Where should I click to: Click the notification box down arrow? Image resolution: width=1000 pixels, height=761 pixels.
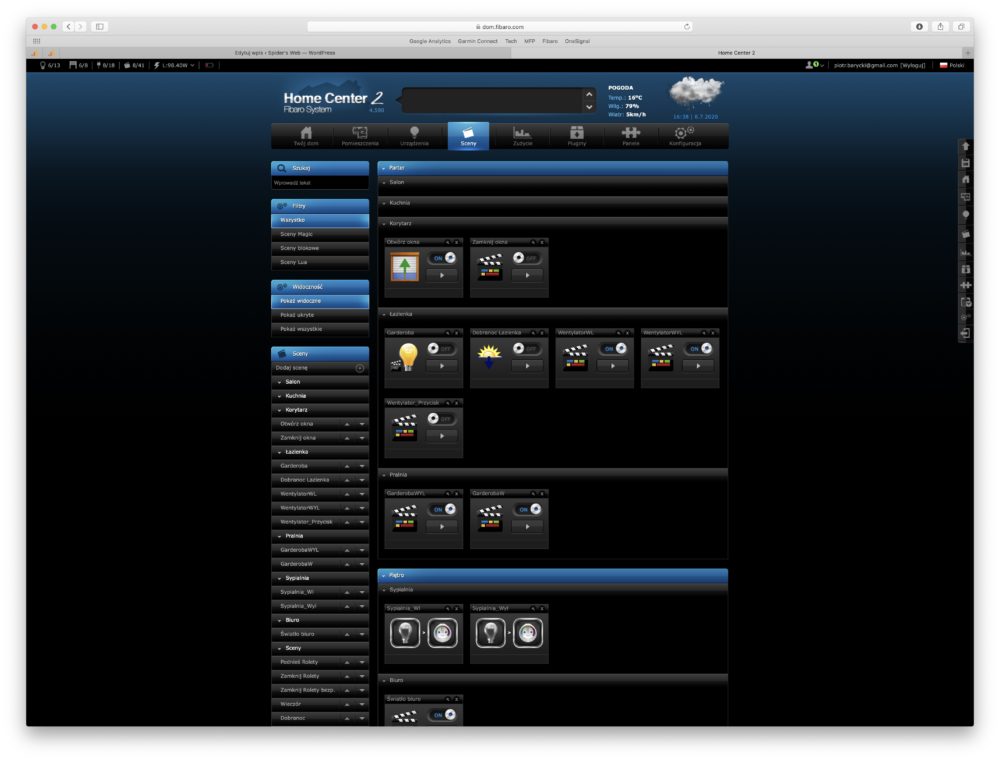tap(589, 107)
